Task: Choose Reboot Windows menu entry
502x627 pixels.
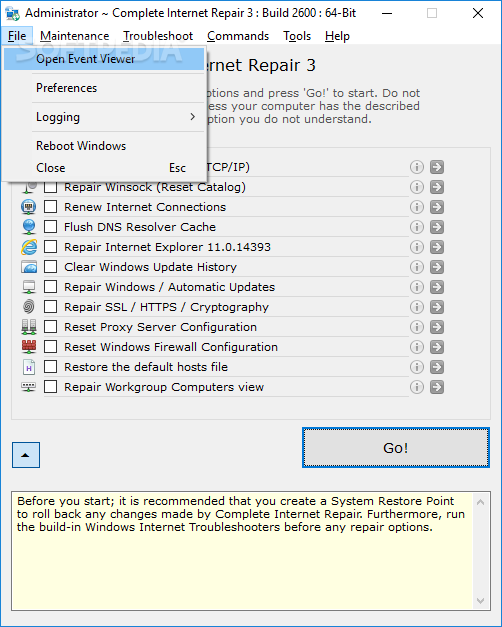Action: click(x=104, y=146)
